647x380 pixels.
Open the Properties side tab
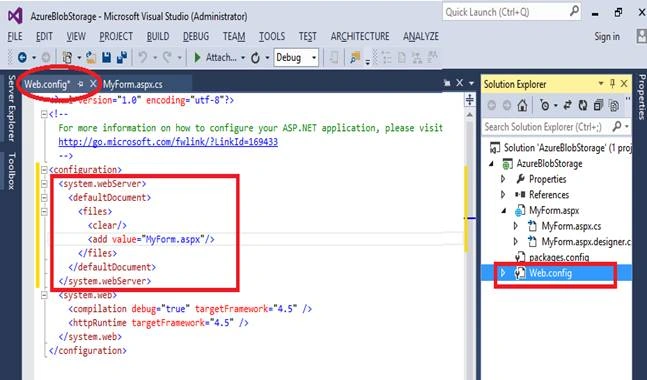click(642, 97)
